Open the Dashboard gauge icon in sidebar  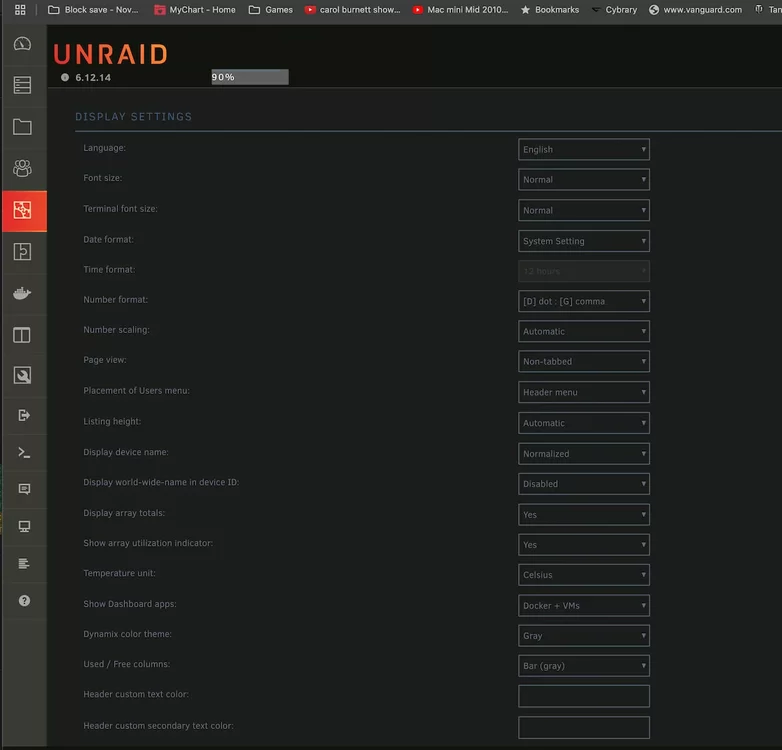click(x=22, y=44)
